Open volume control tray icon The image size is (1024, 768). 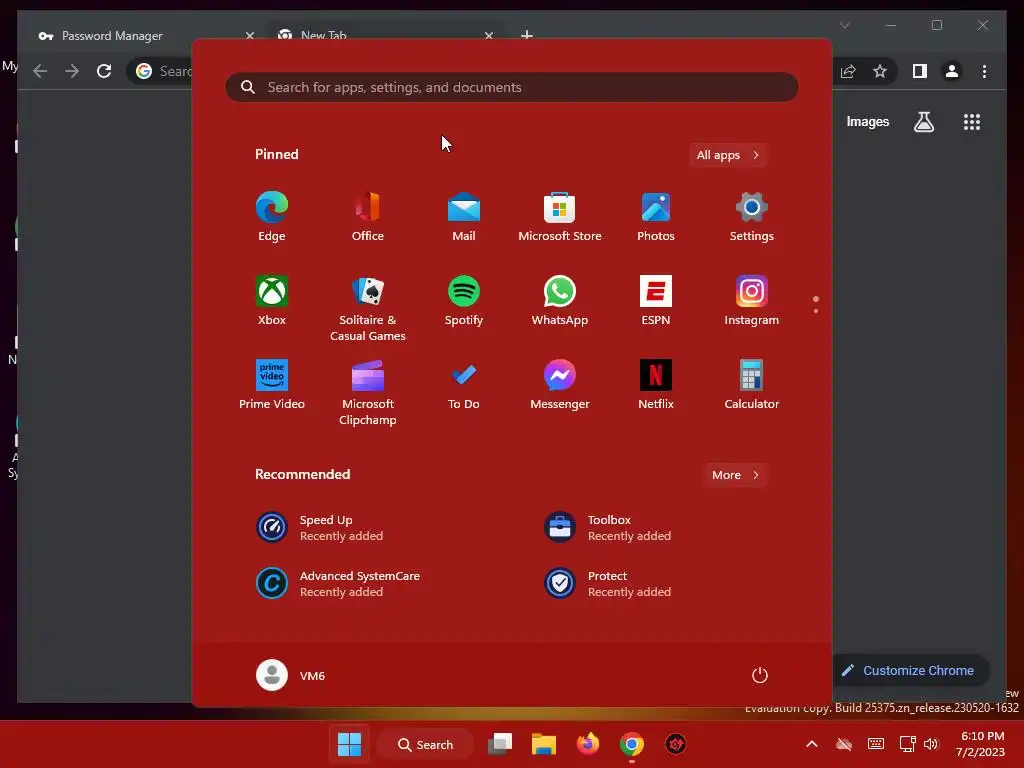click(x=931, y=744)
